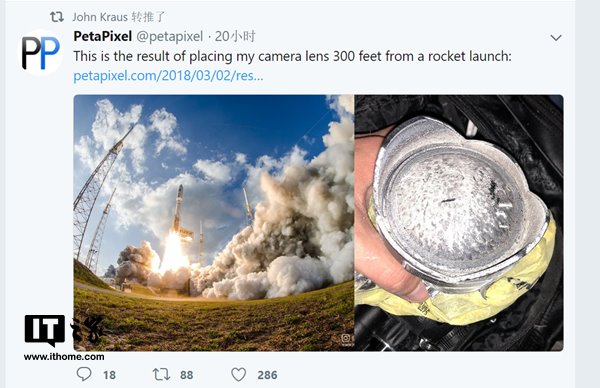Image resolution: width=600 pixels, height=388 pixels.
Task: Click the 88 retweets count
Action: [186, 375]
